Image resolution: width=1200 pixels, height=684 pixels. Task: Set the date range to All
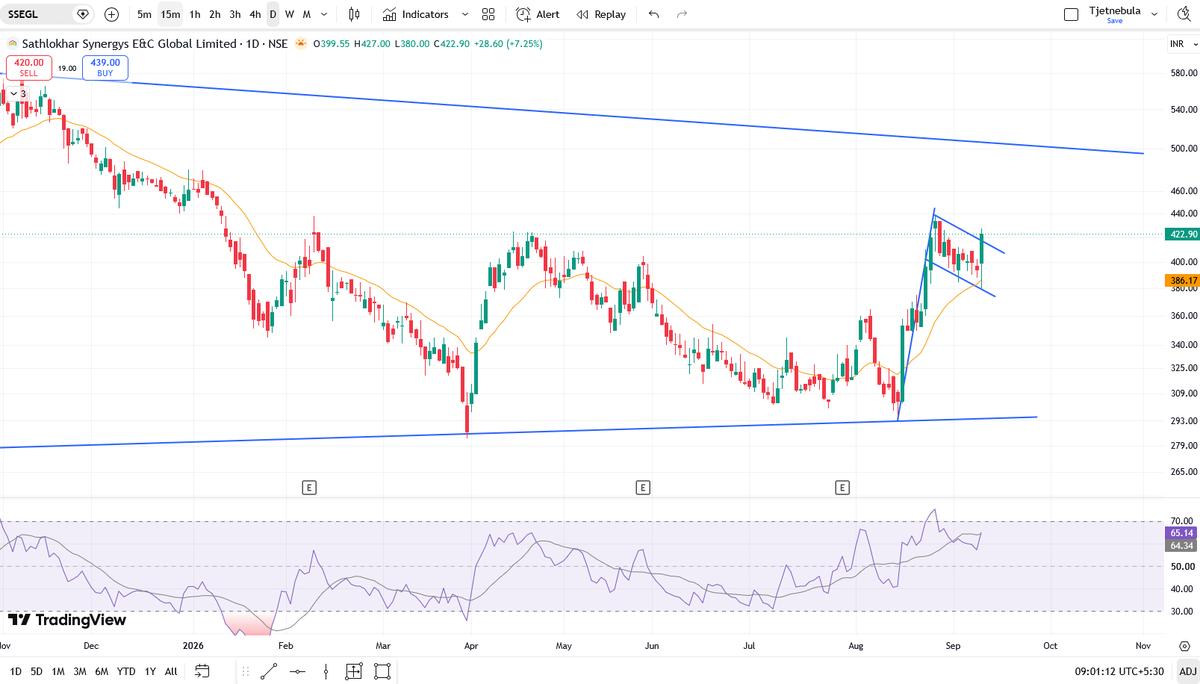pos(171,671)
